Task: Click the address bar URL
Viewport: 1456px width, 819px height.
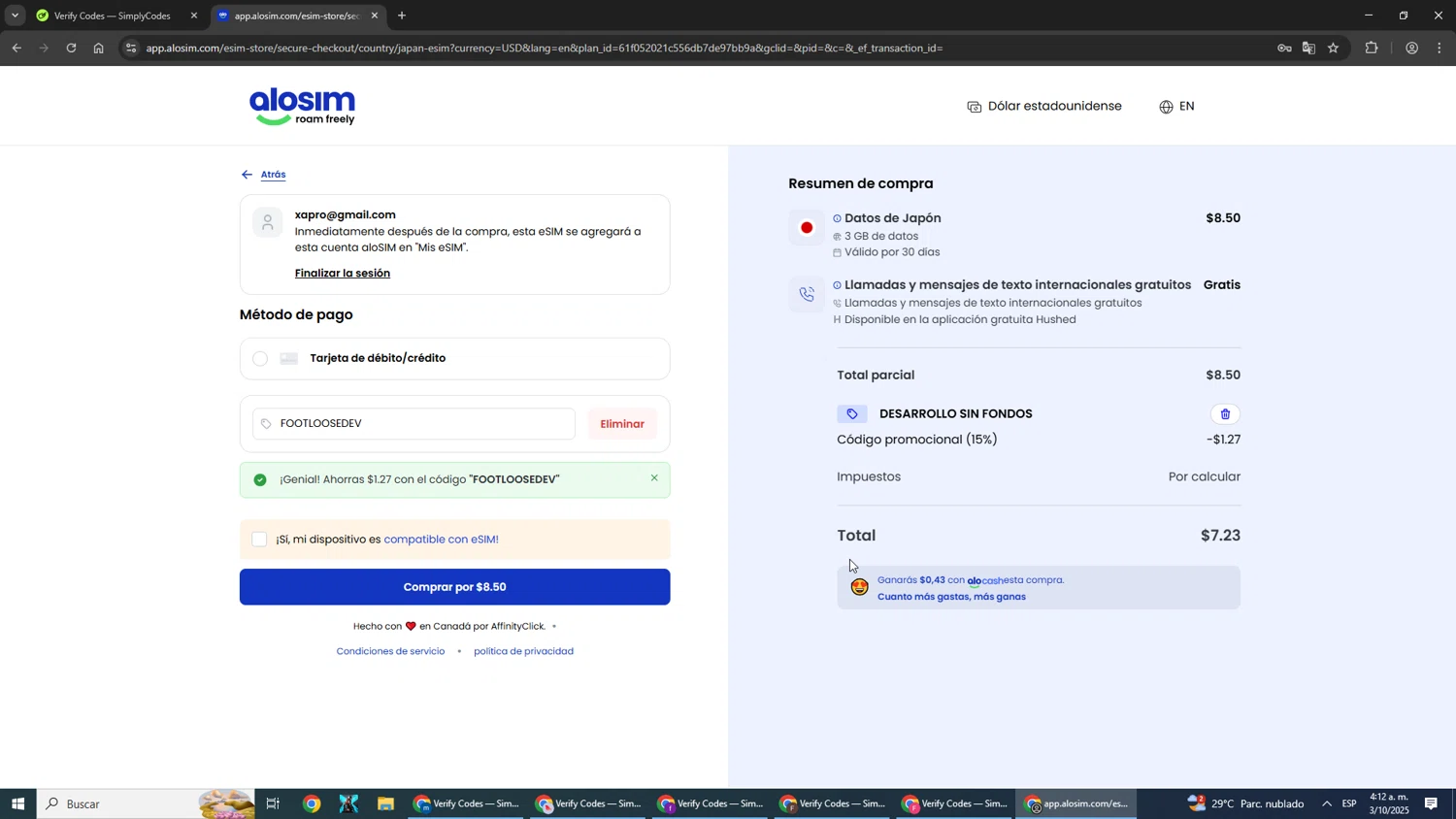Action: 545,49
